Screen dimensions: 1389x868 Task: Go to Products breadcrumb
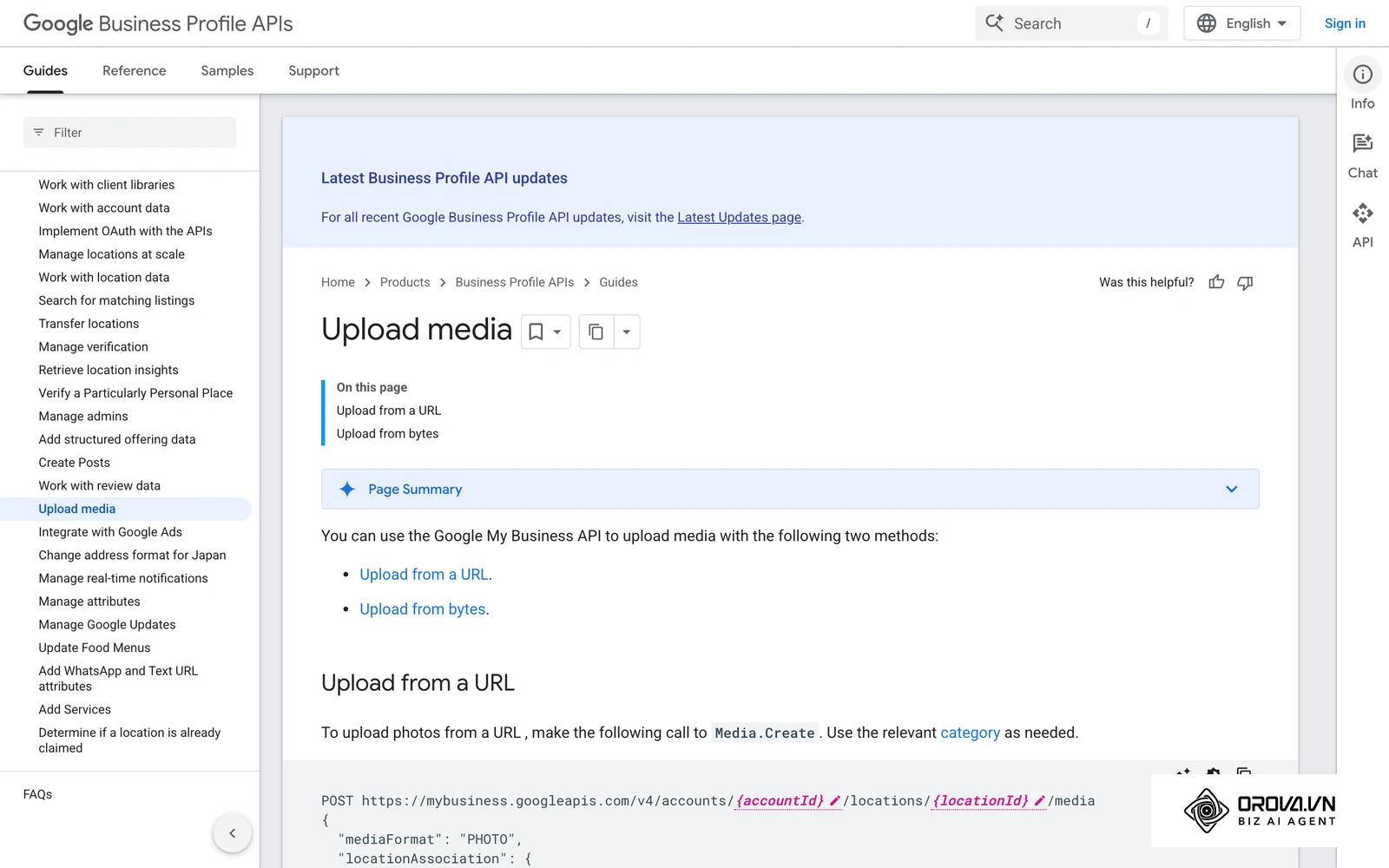405,282
